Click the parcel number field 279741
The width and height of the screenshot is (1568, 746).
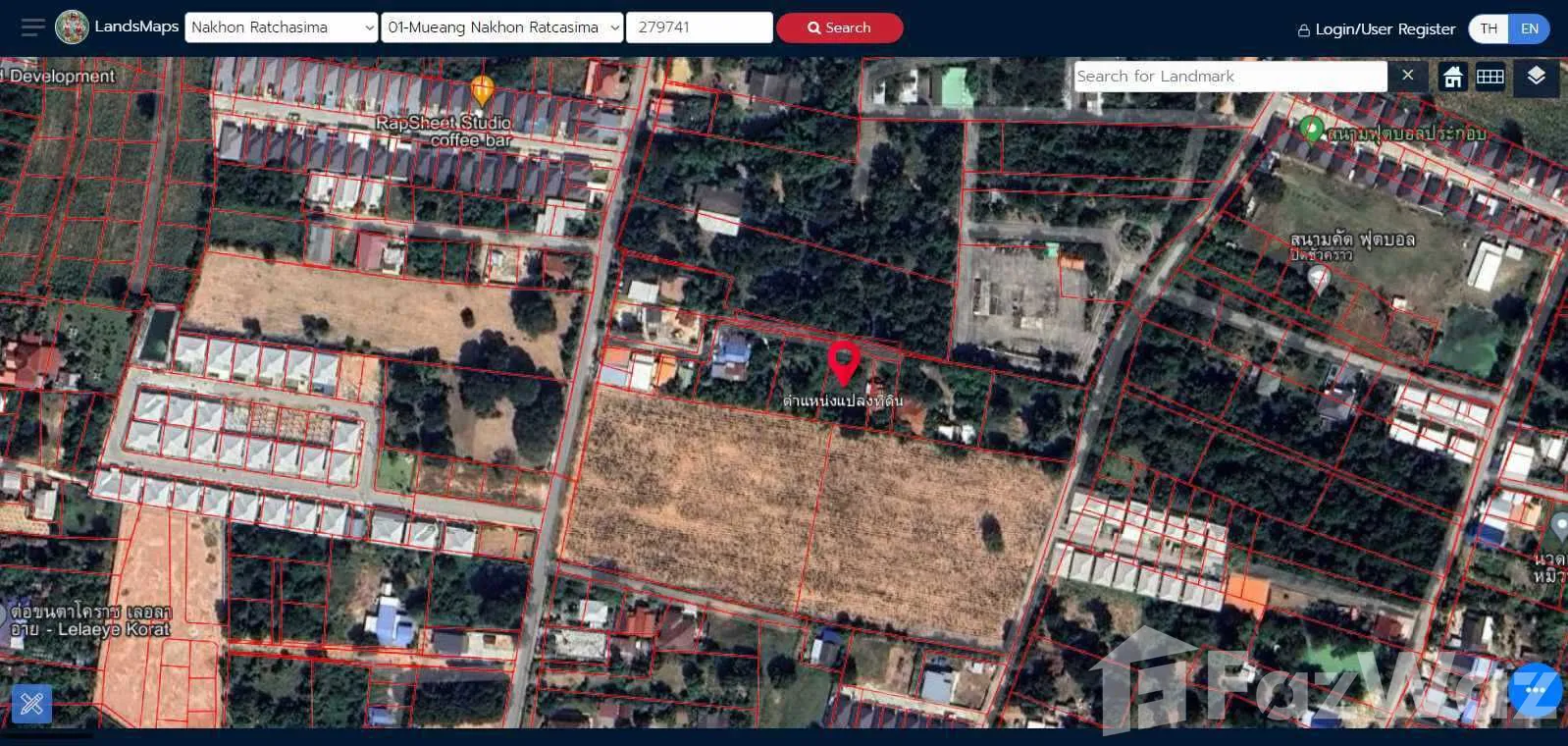[x=699, y=27]
